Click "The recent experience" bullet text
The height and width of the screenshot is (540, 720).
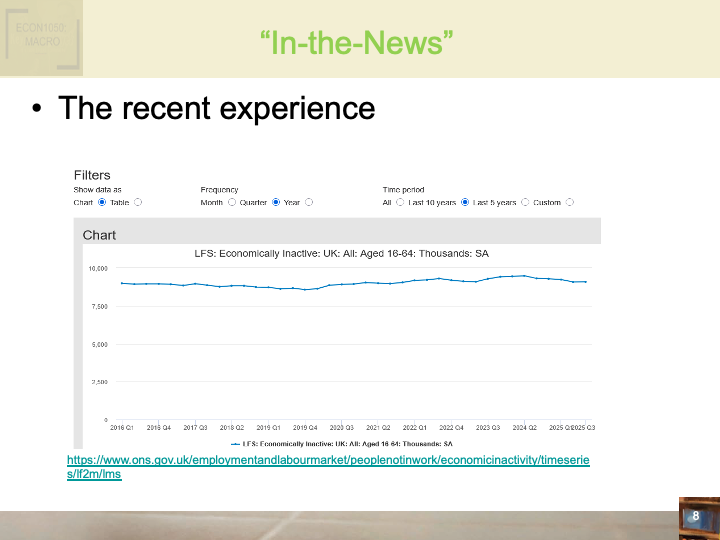point(216,108)
